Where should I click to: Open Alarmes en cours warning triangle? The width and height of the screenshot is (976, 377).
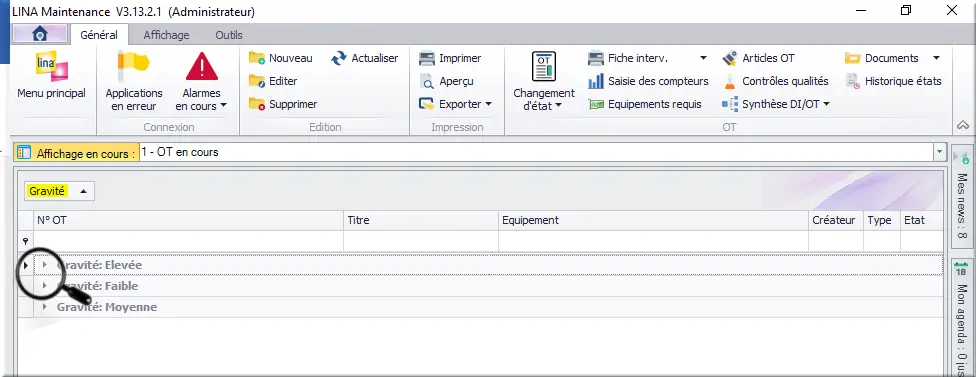pos(202,67)
